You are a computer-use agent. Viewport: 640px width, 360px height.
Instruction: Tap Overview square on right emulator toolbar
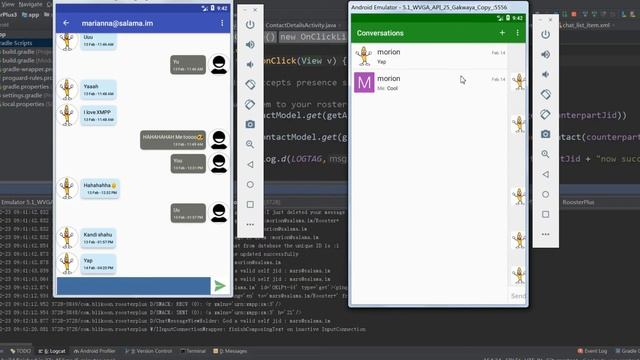(x=546, y=214)
